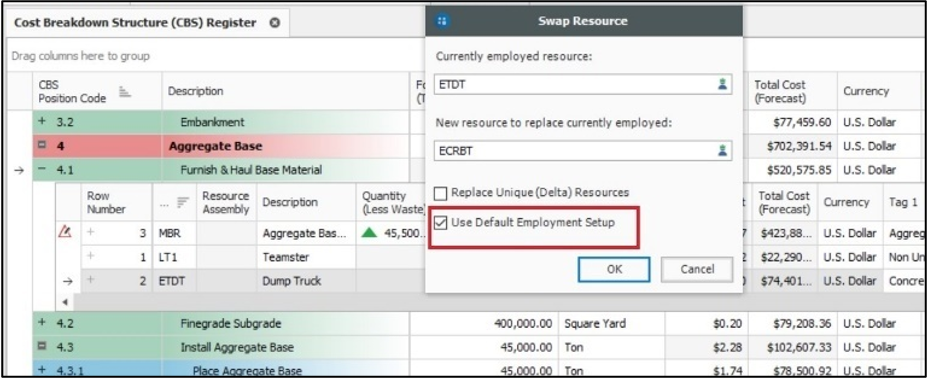Click the $2.28 unit cost cell

(x=707, y=347)
